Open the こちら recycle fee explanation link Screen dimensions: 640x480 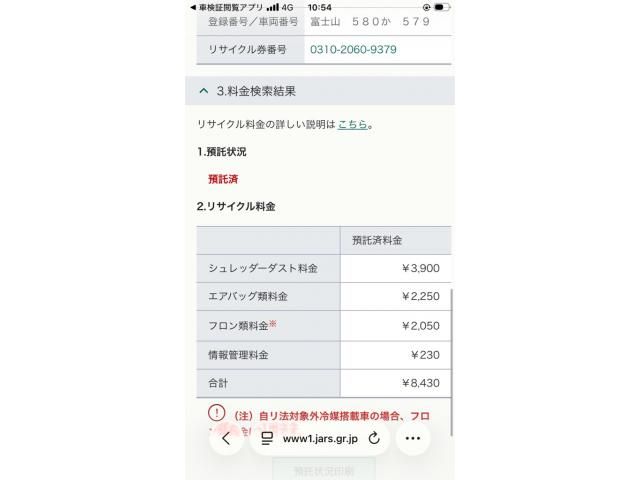(353, 124)
